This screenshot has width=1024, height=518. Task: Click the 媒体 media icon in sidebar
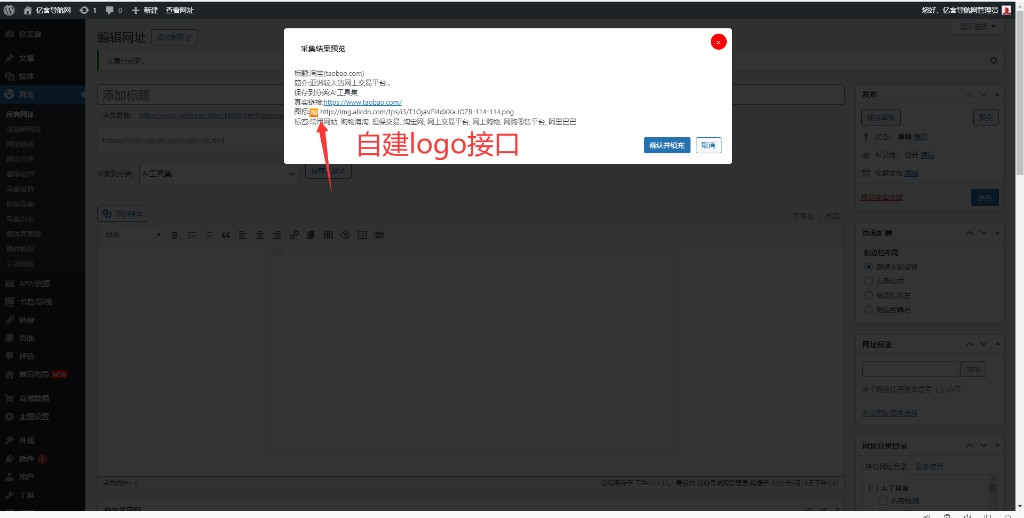(x=9, y=76)
